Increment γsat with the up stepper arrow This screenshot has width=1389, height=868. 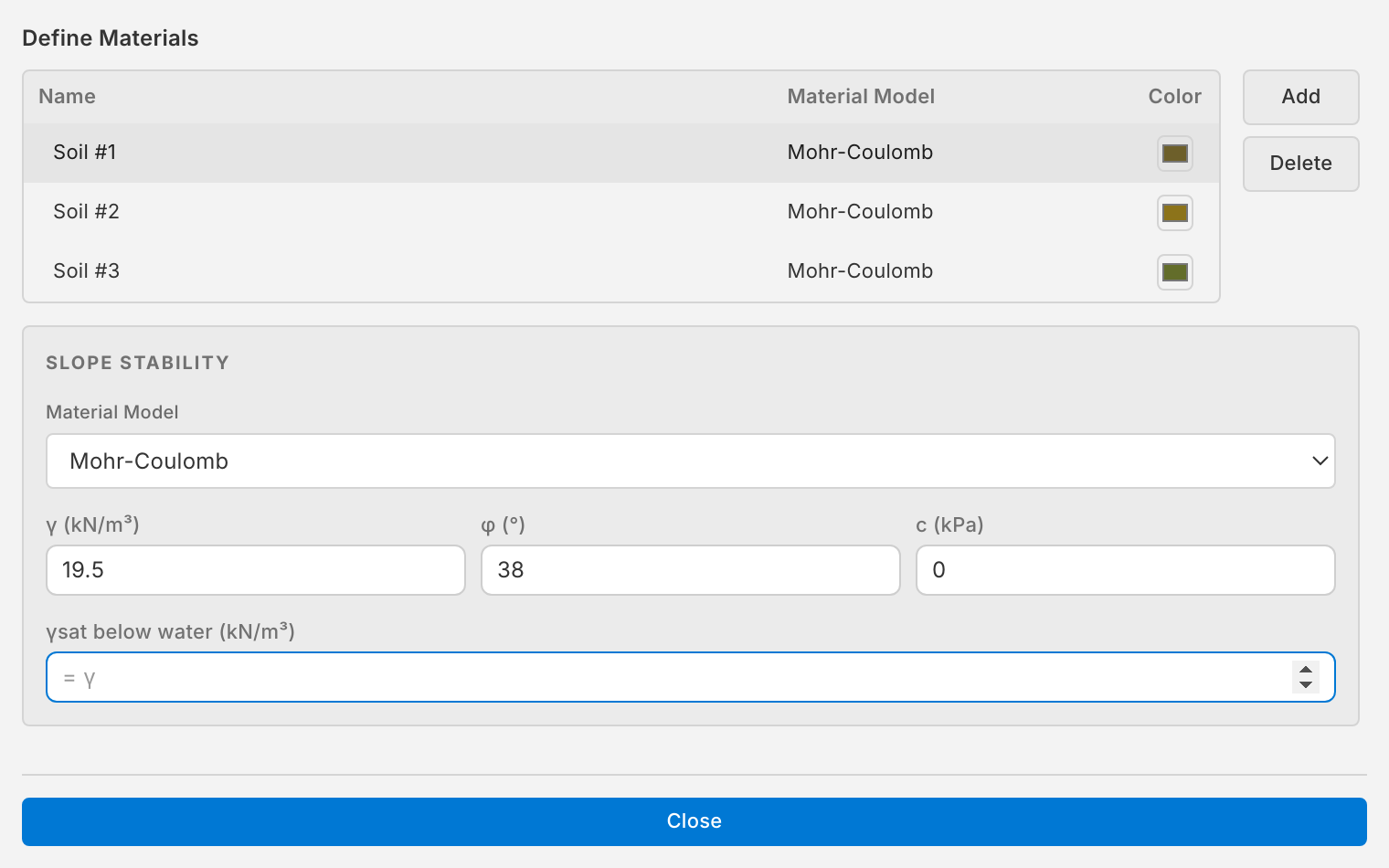point(1306,670)
